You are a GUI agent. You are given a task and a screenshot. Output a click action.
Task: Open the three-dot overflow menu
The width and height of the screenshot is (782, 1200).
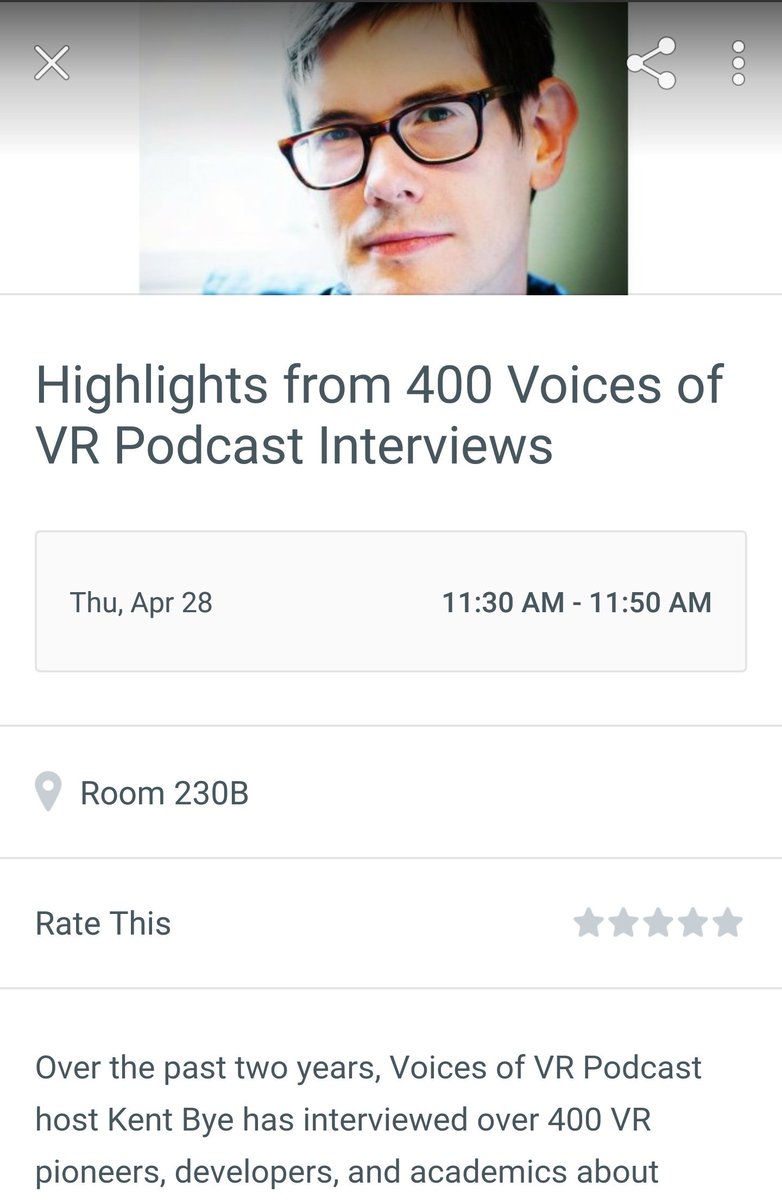[738, 63]
